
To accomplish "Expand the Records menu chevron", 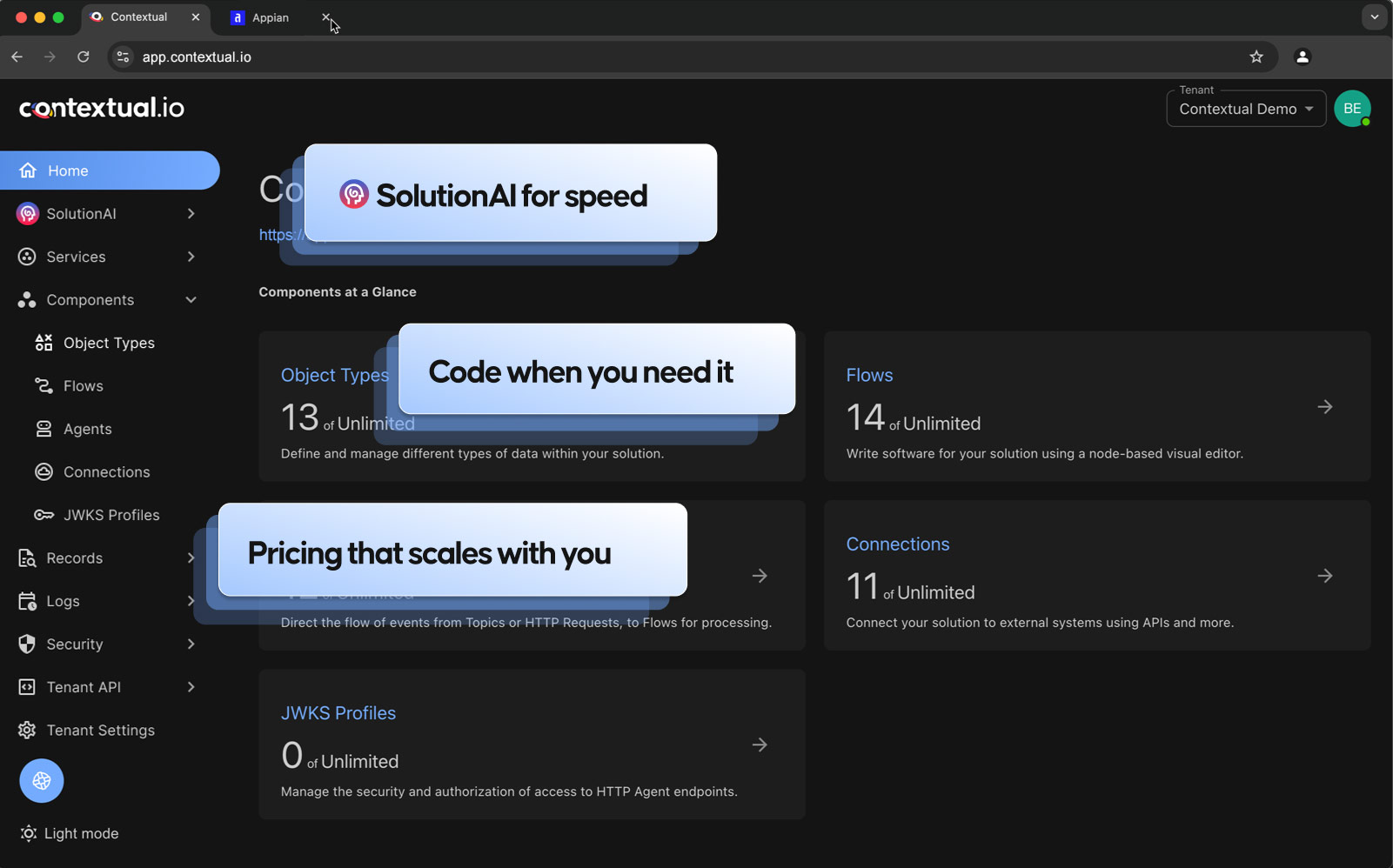I will pos(191,558).
